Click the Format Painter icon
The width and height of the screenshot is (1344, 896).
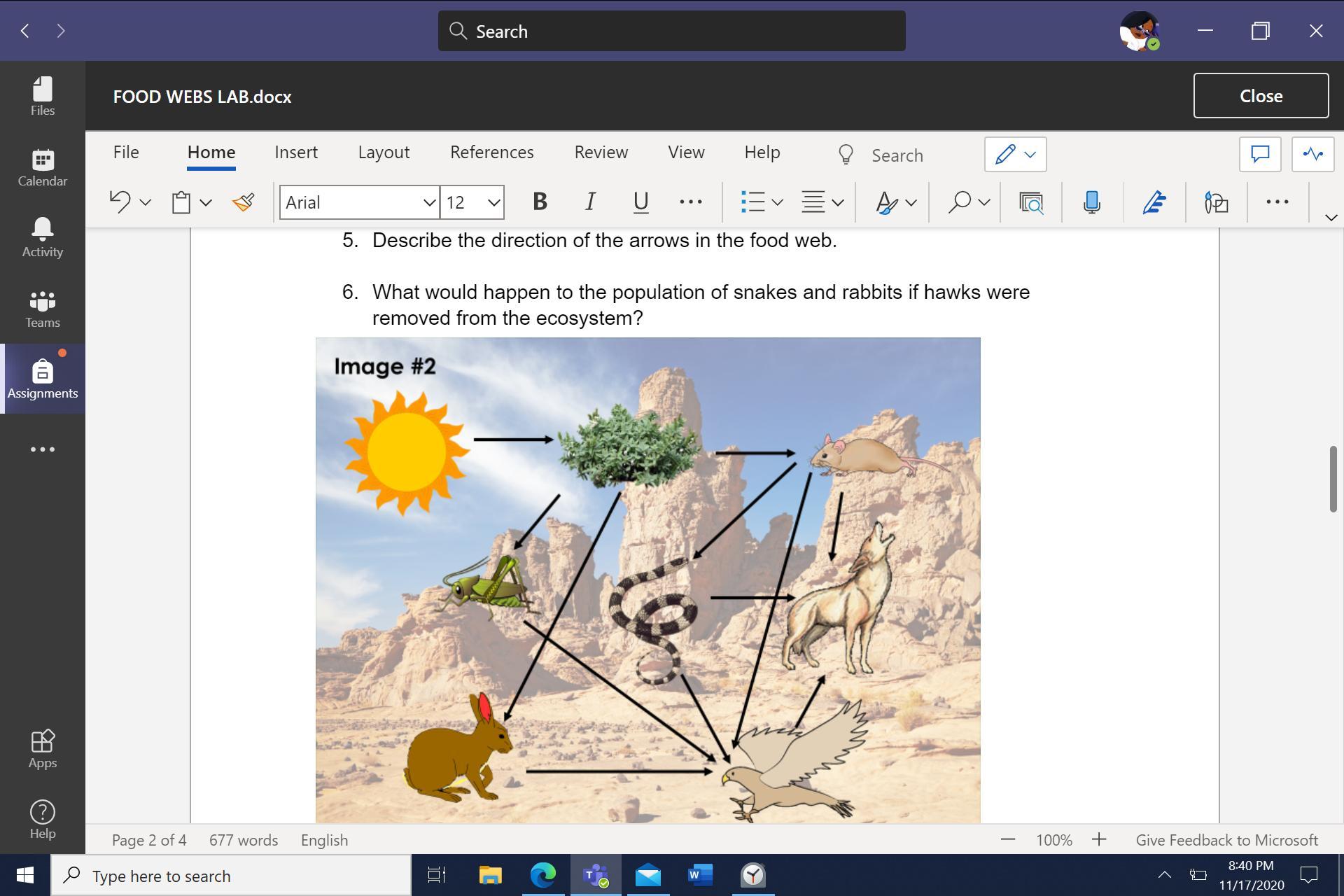(x=244, y=202)
